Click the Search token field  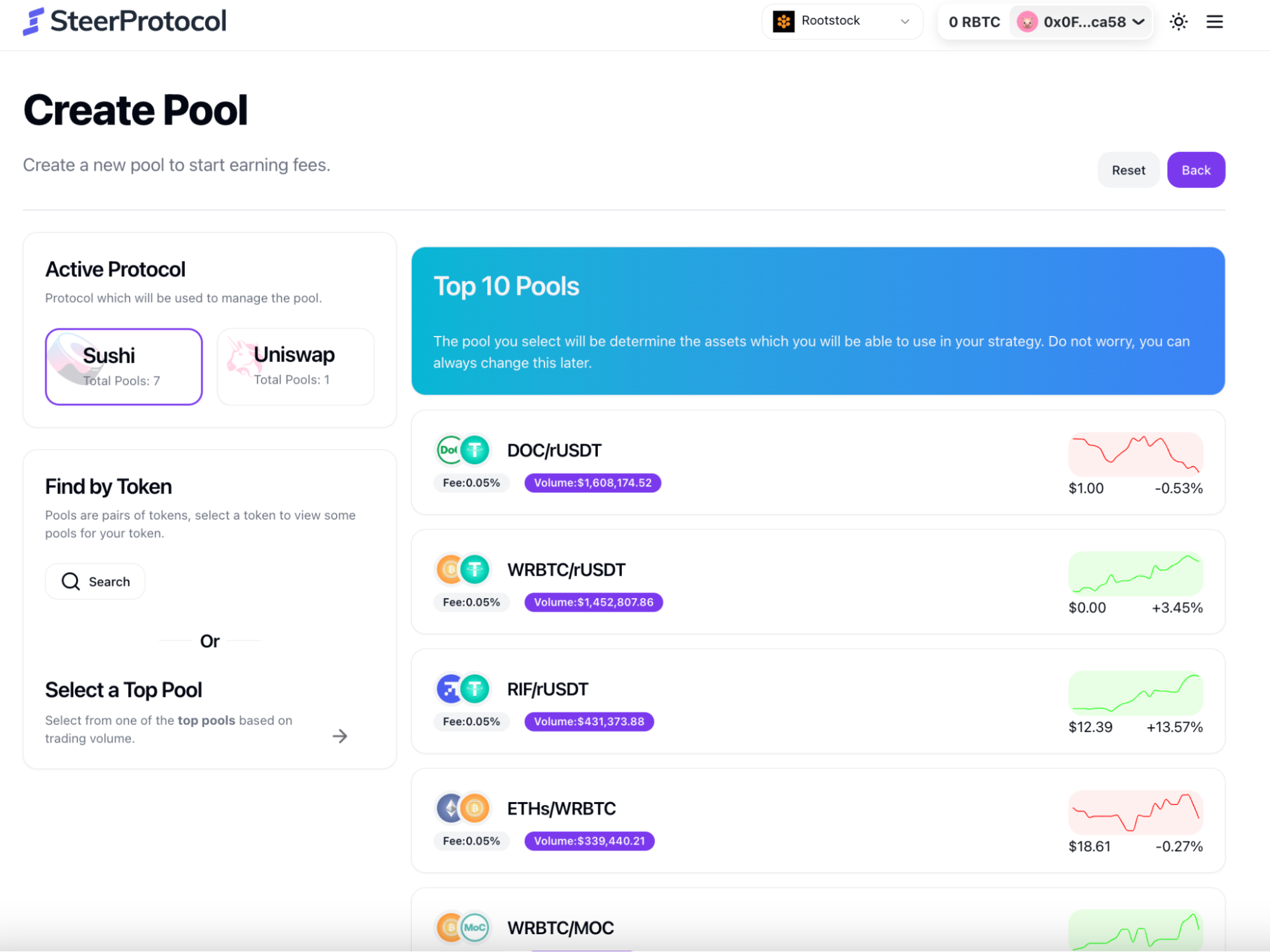(x=95, y=581)
